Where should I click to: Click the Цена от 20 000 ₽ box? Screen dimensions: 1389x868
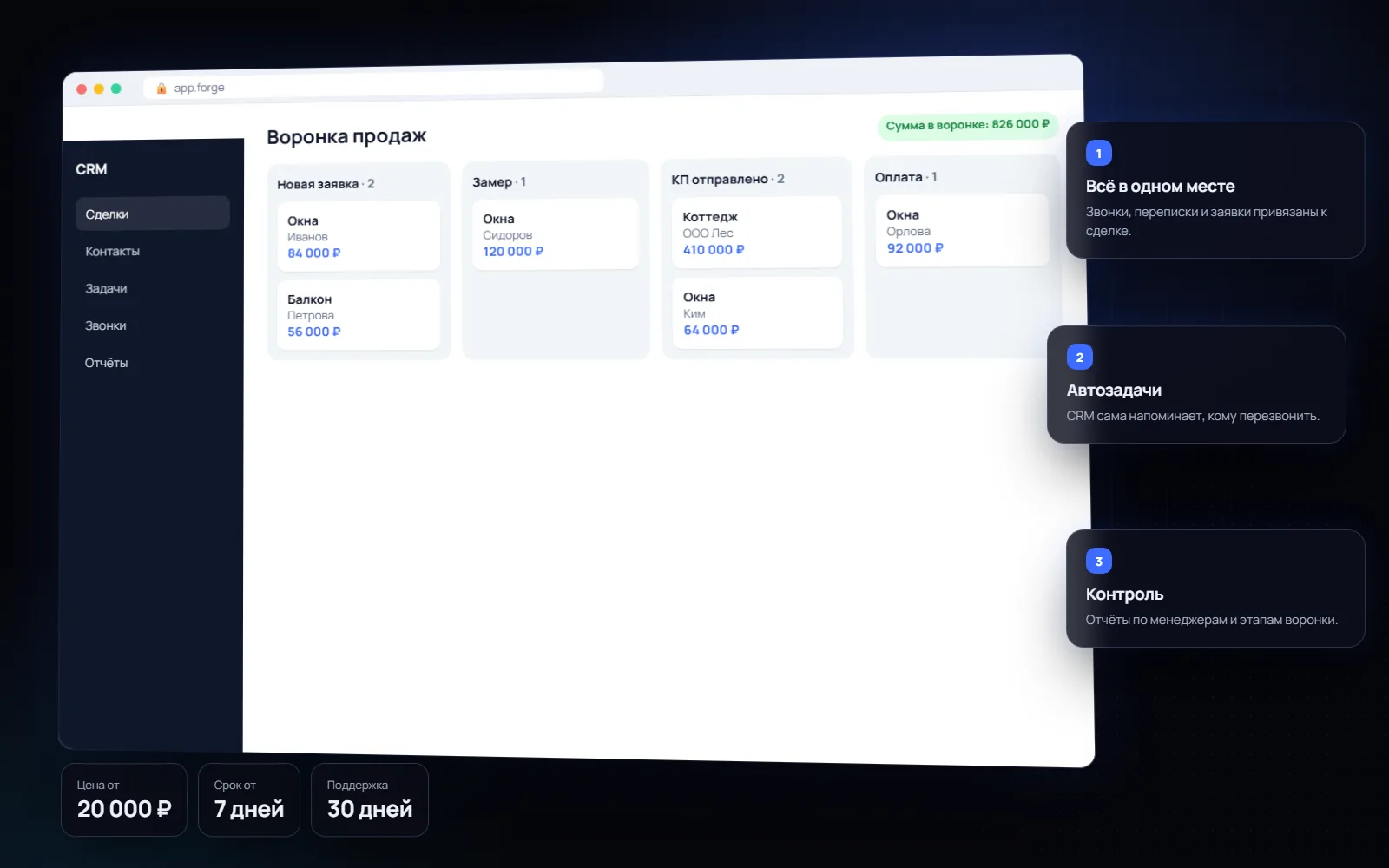[x=124, y=800]
